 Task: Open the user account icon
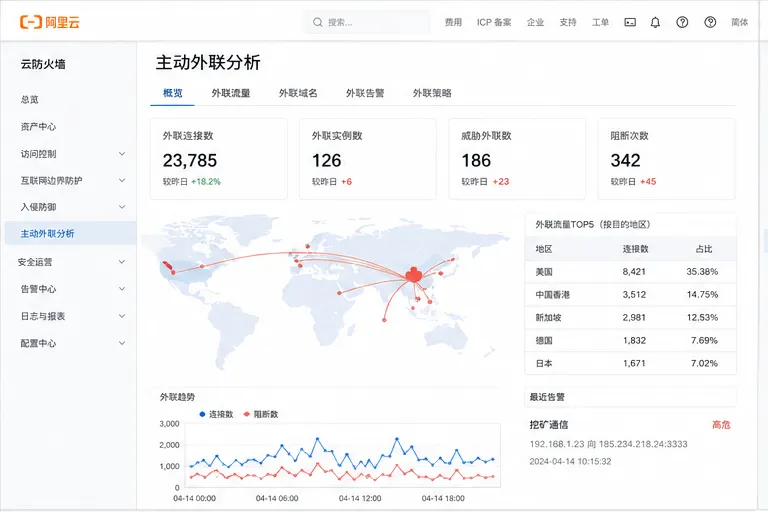710,22
